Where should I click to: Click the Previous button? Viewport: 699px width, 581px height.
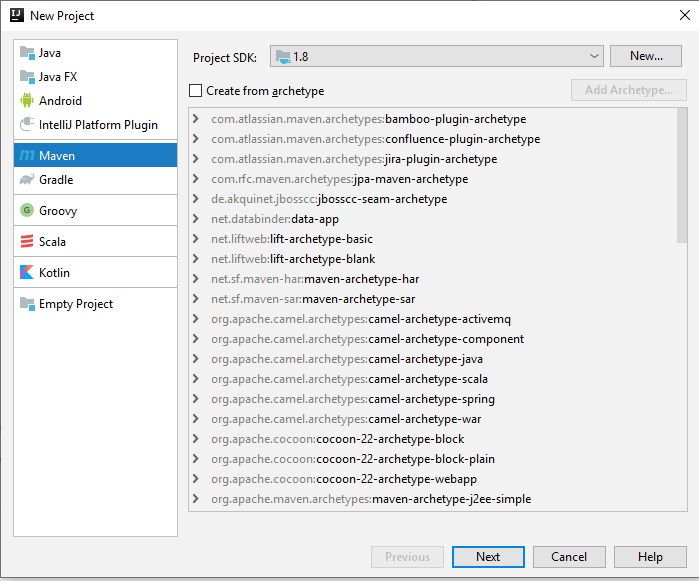tap(407, 557)
